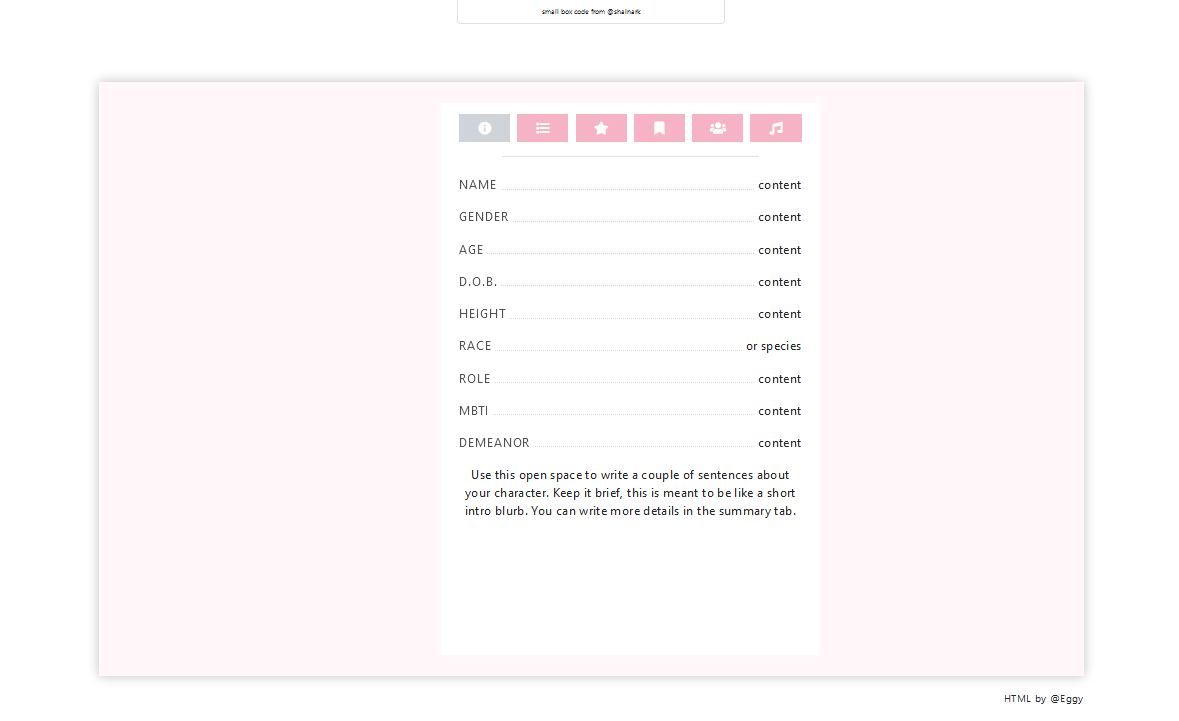Select the star tab icon

601,127
